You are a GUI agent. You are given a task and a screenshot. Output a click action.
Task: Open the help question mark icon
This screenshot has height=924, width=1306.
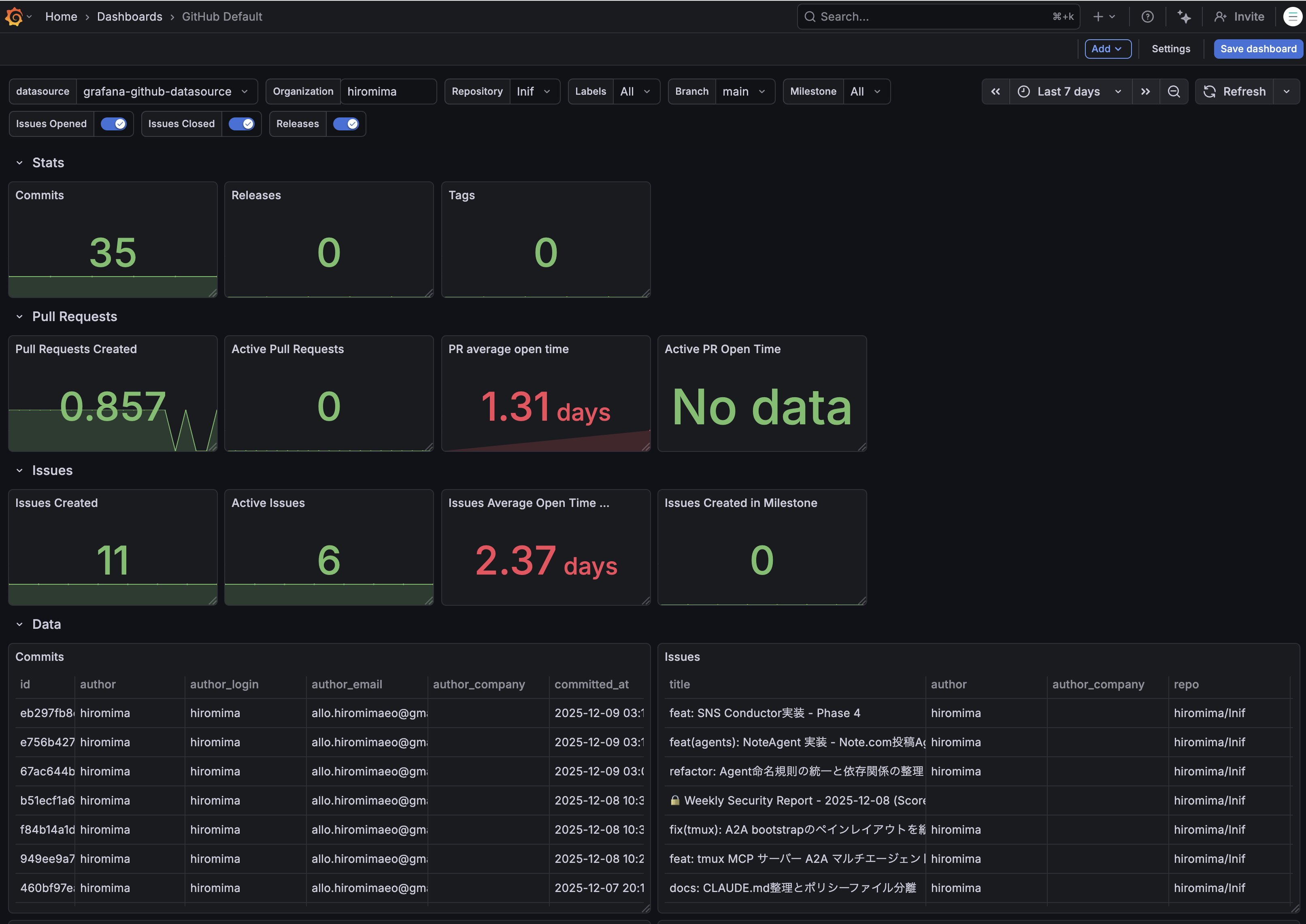tap(1147, 17)
